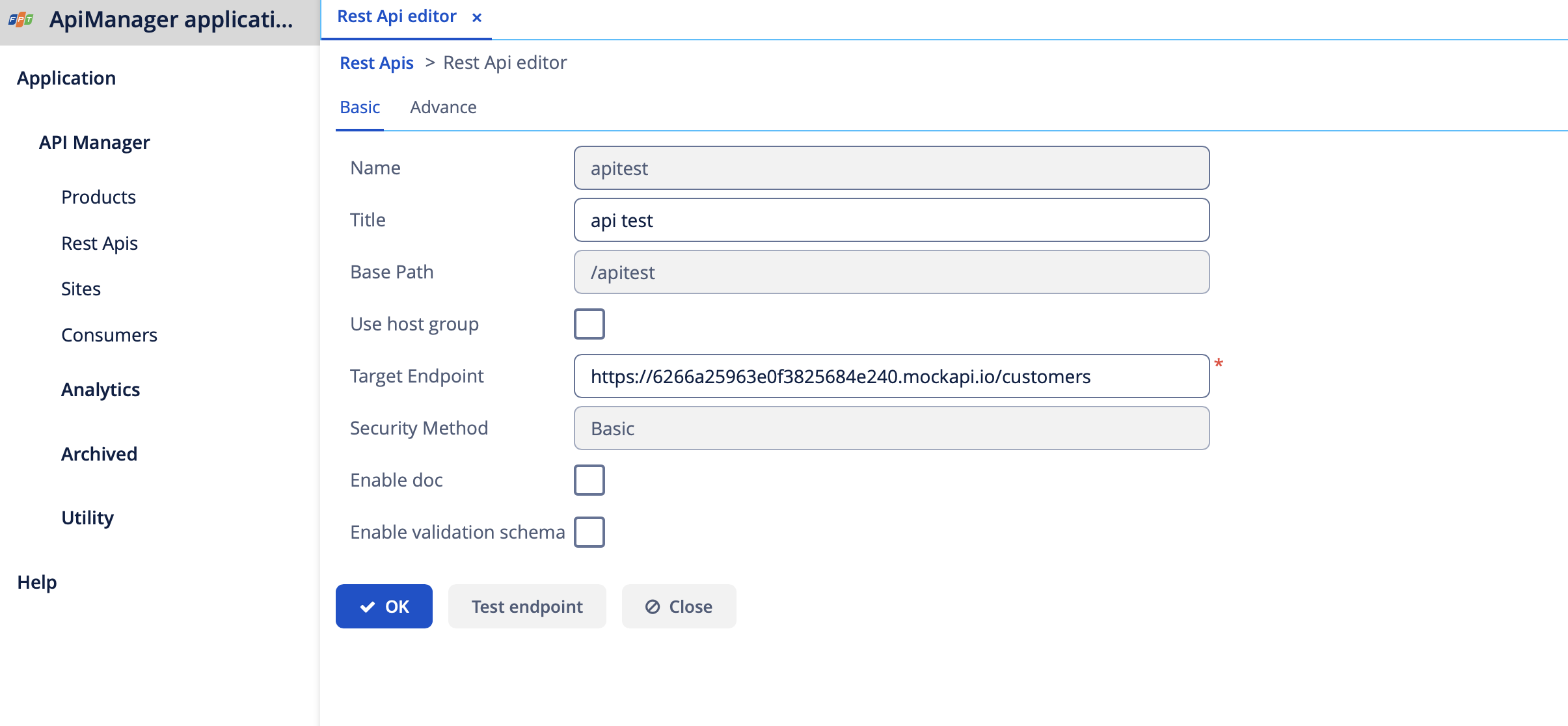Switch to the Advance tab
1568x726 pixels.
(x=443, y=107)
